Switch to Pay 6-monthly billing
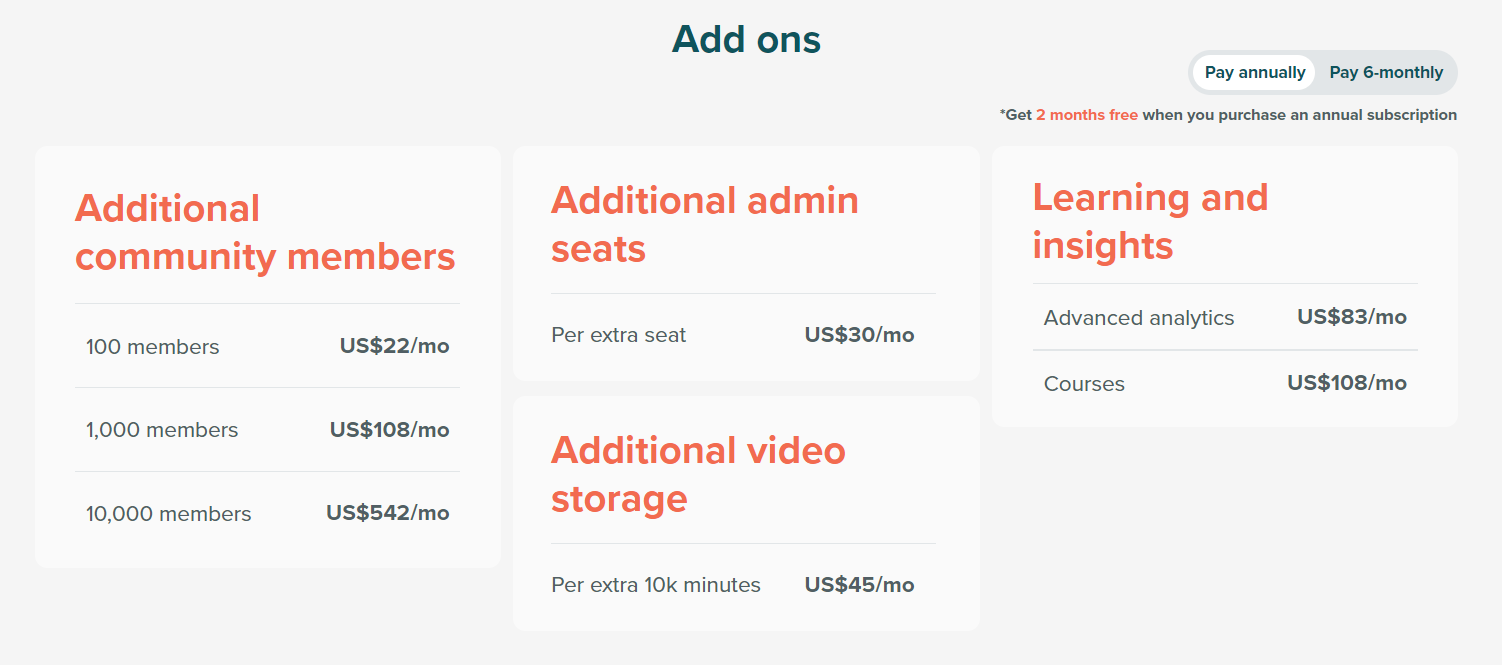Image resolution: width=1502 pixels, height=665 pixels. (1386, 71)
